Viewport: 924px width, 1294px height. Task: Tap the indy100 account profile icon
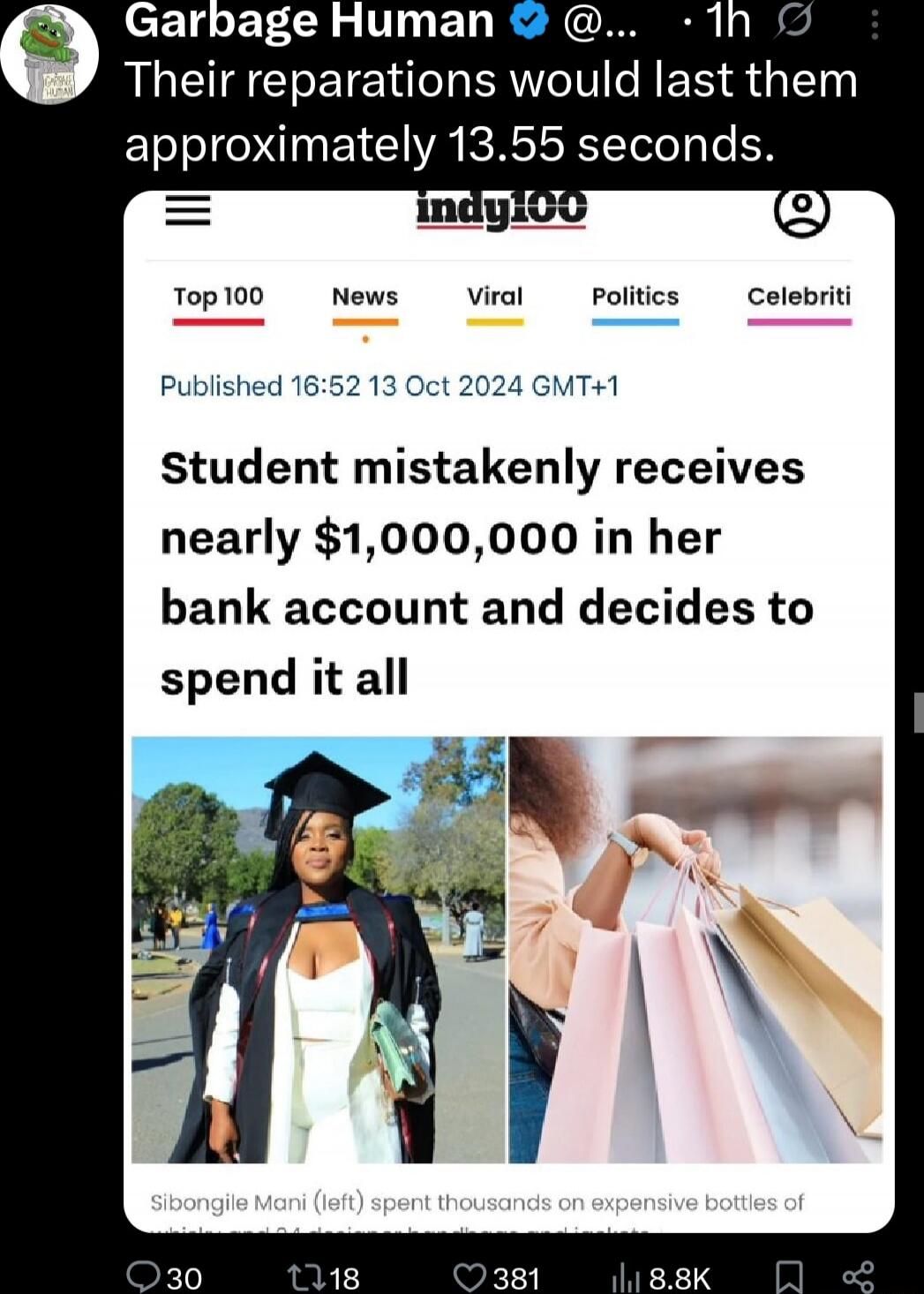point(801,213)
